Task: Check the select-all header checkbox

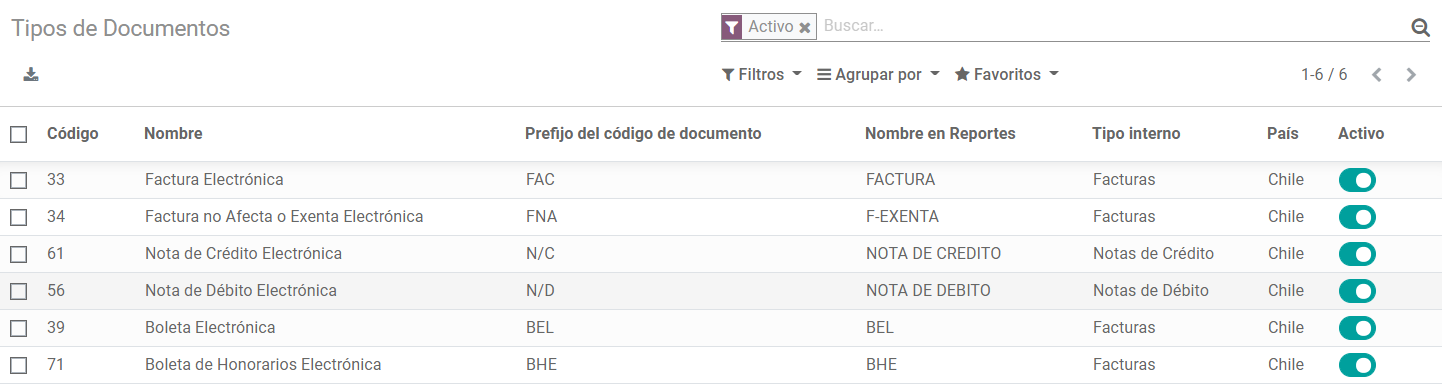Action: [19, 134]
